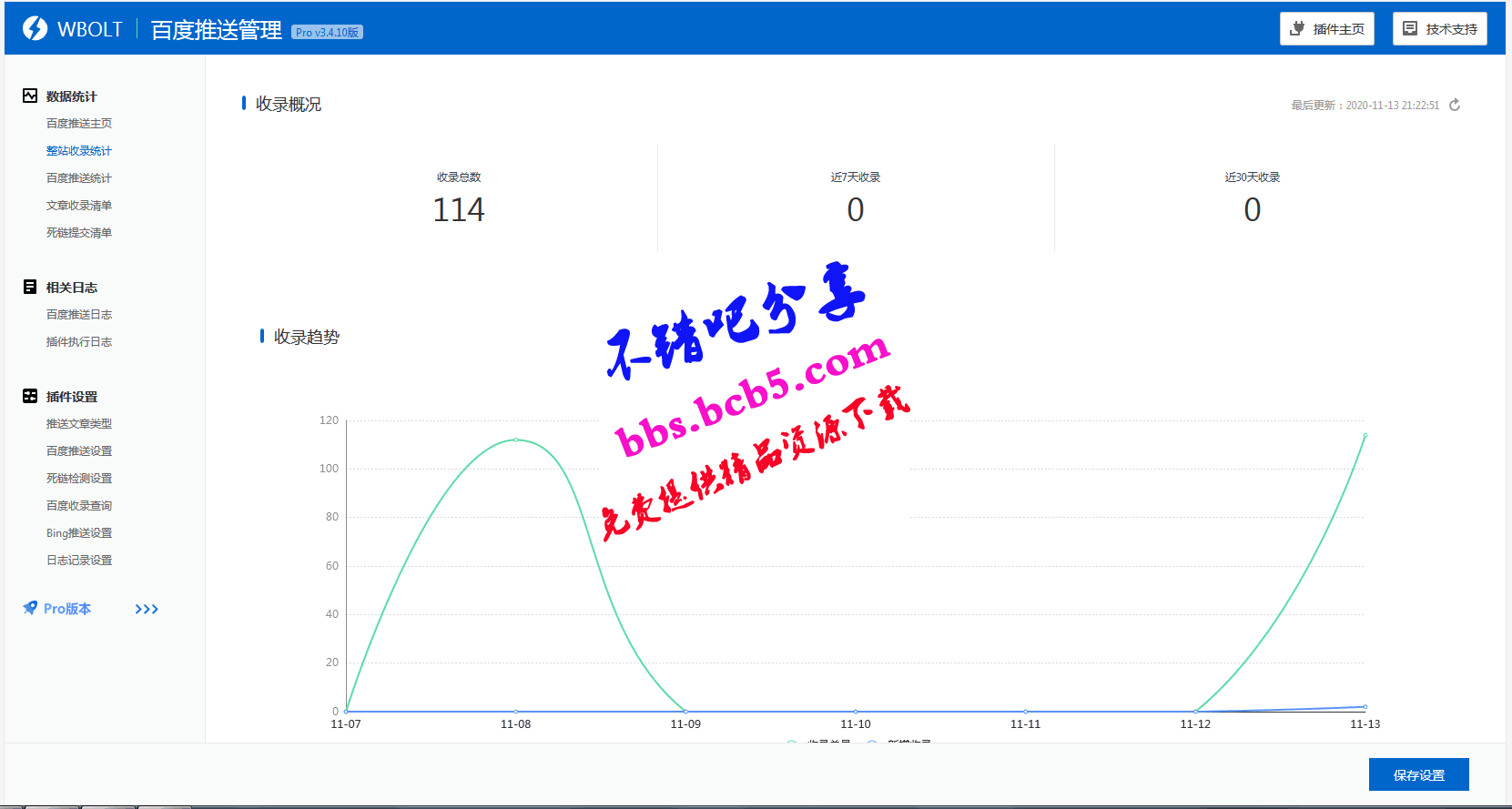Click the 插件设置 sliders icon

(30, 396)
